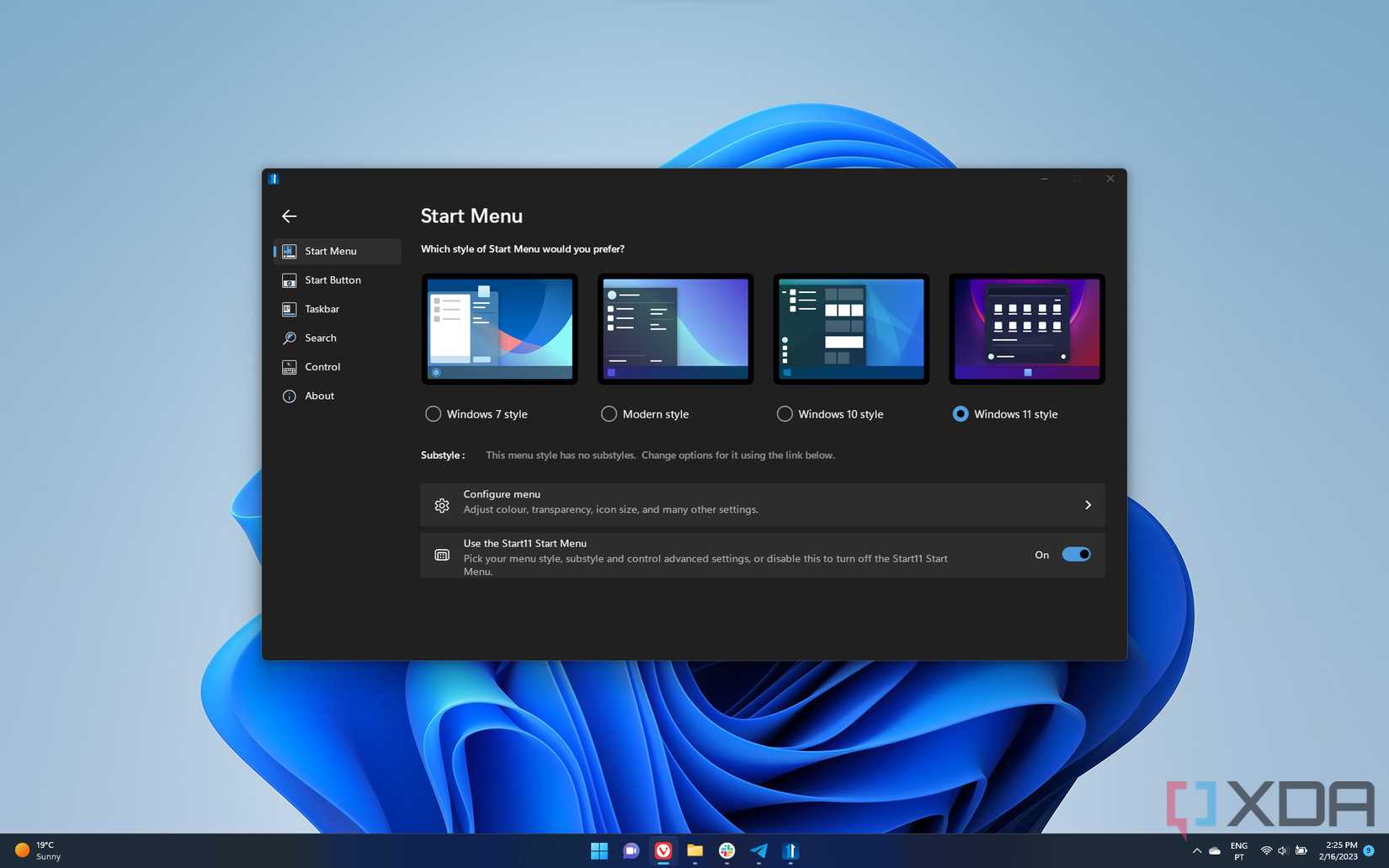1389x868 pixels.
Task: Click the back arrow in Start11
Action: (x=289, y=216)
